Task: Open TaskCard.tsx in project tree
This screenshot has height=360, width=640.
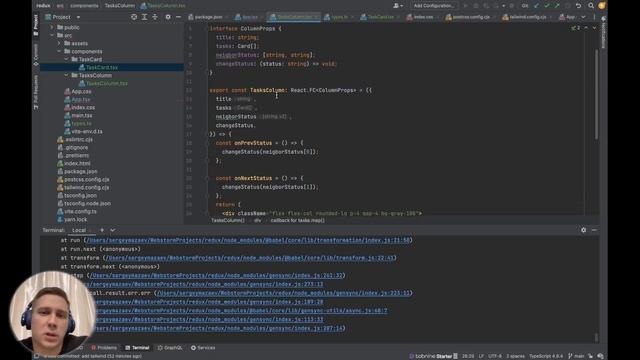Action: [102, 67]
